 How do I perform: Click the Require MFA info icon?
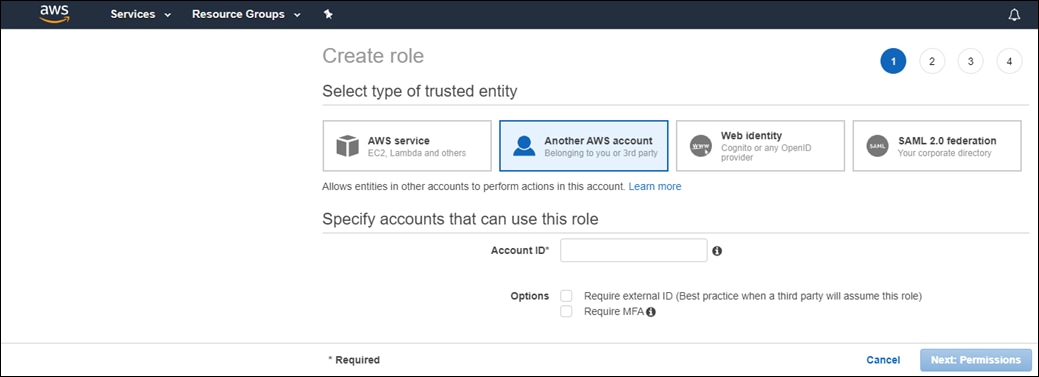click(651, 312)
